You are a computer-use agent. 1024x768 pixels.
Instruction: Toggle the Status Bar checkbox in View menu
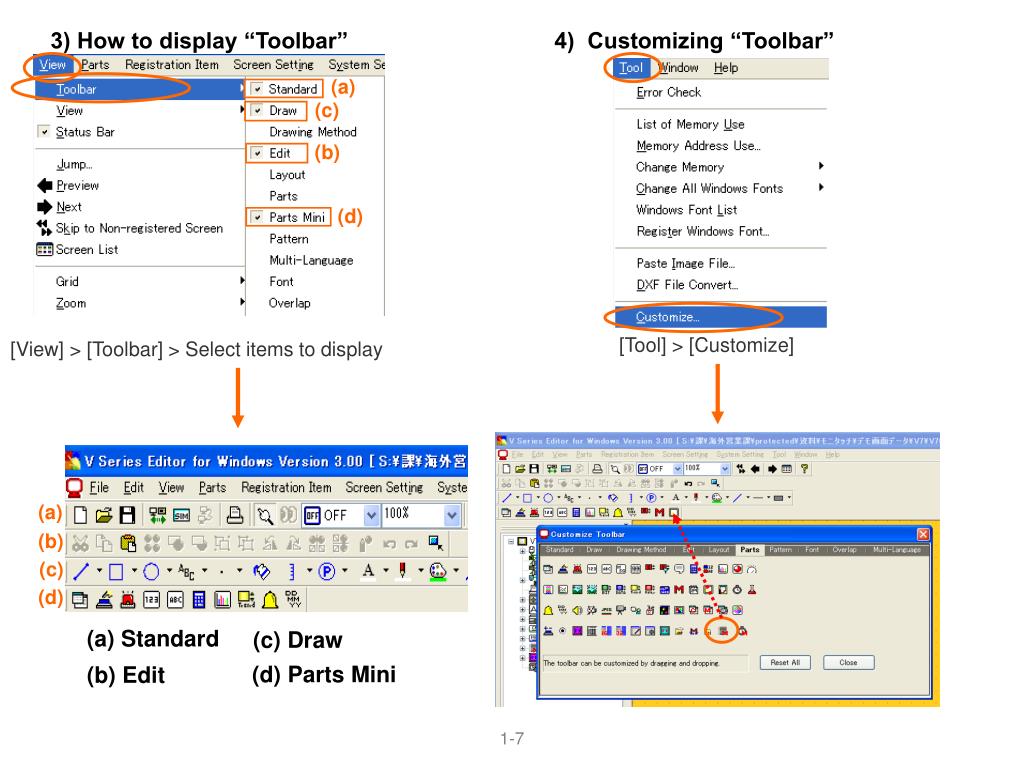pyautogui.click(x=43, y=132)
